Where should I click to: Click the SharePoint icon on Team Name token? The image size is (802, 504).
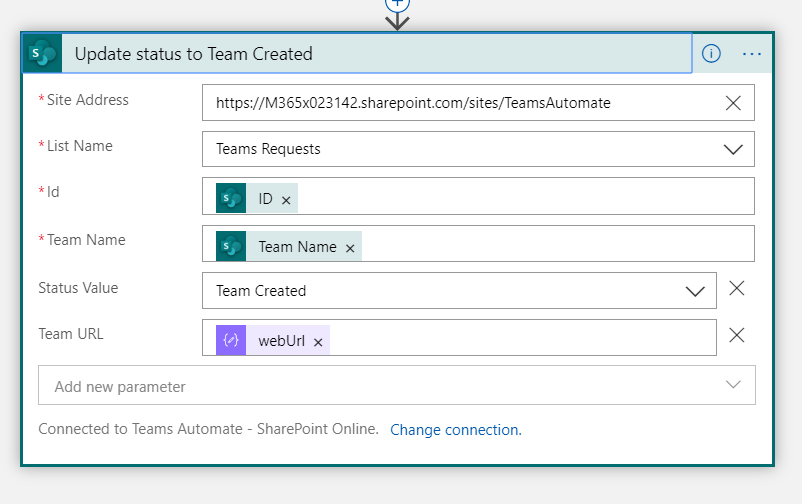pyautogui.click(x=231, y=246)
